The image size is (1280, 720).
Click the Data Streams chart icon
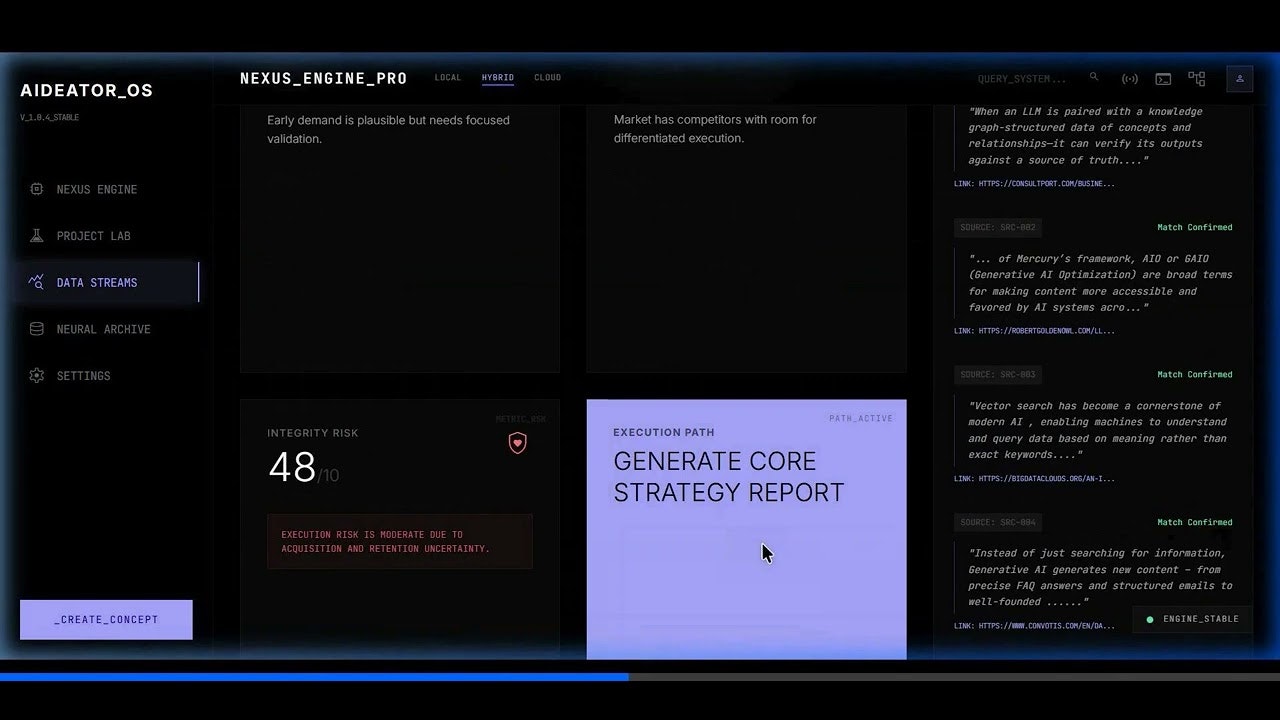37,282
